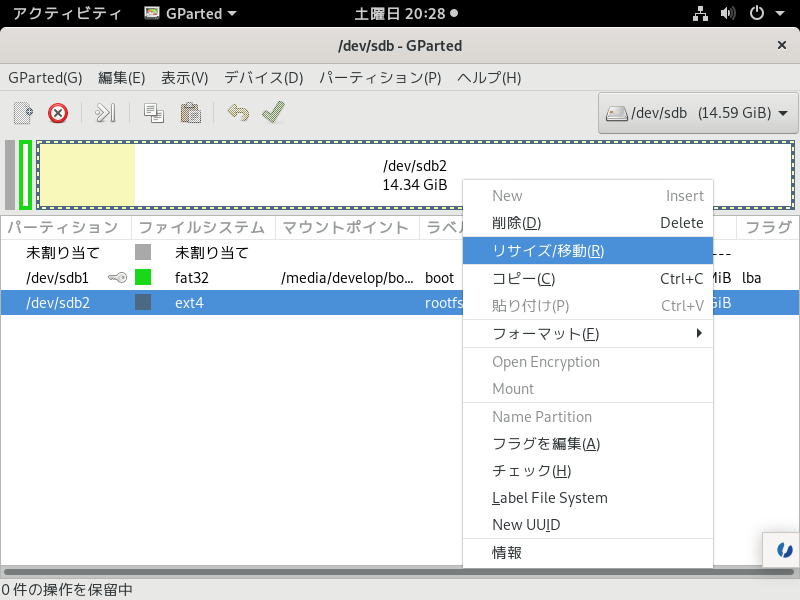Choose リサイズ/移動(R) from context menu
Screen dimensions: 800x600
point(588,251)
